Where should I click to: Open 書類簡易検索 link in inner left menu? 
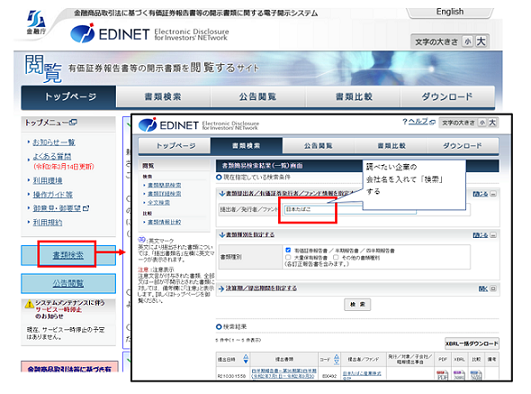pyautogui.click(x=164, y=185)
